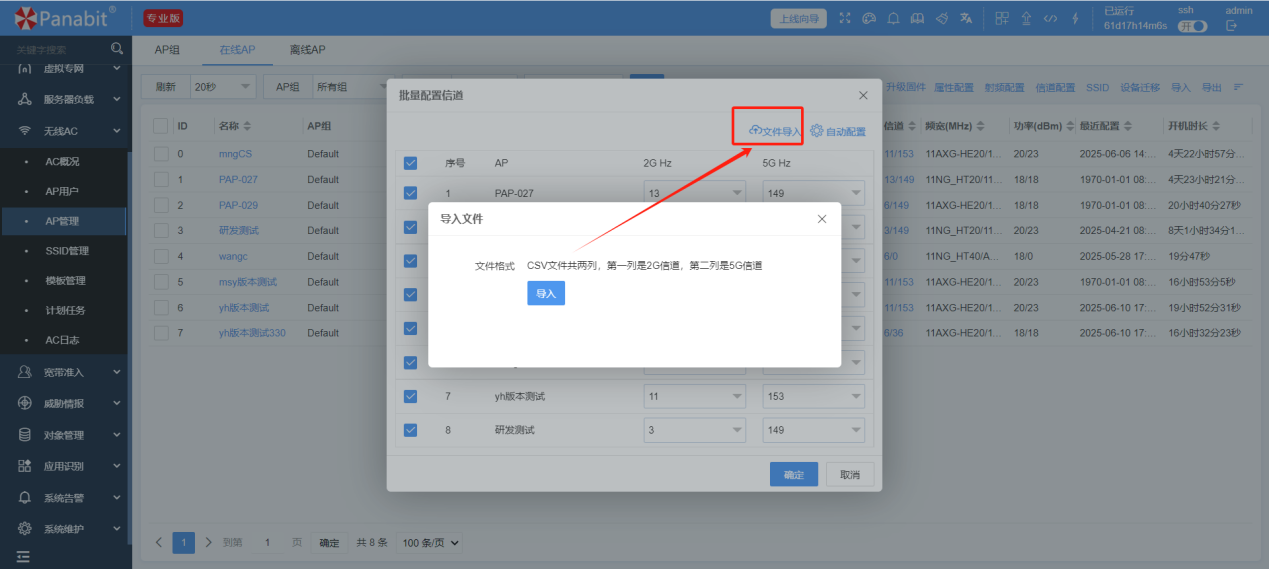This screenshot has width=1269, height=569.
Task: Open SSID管理 in the sidebar
Action: [x=67, y=251]
